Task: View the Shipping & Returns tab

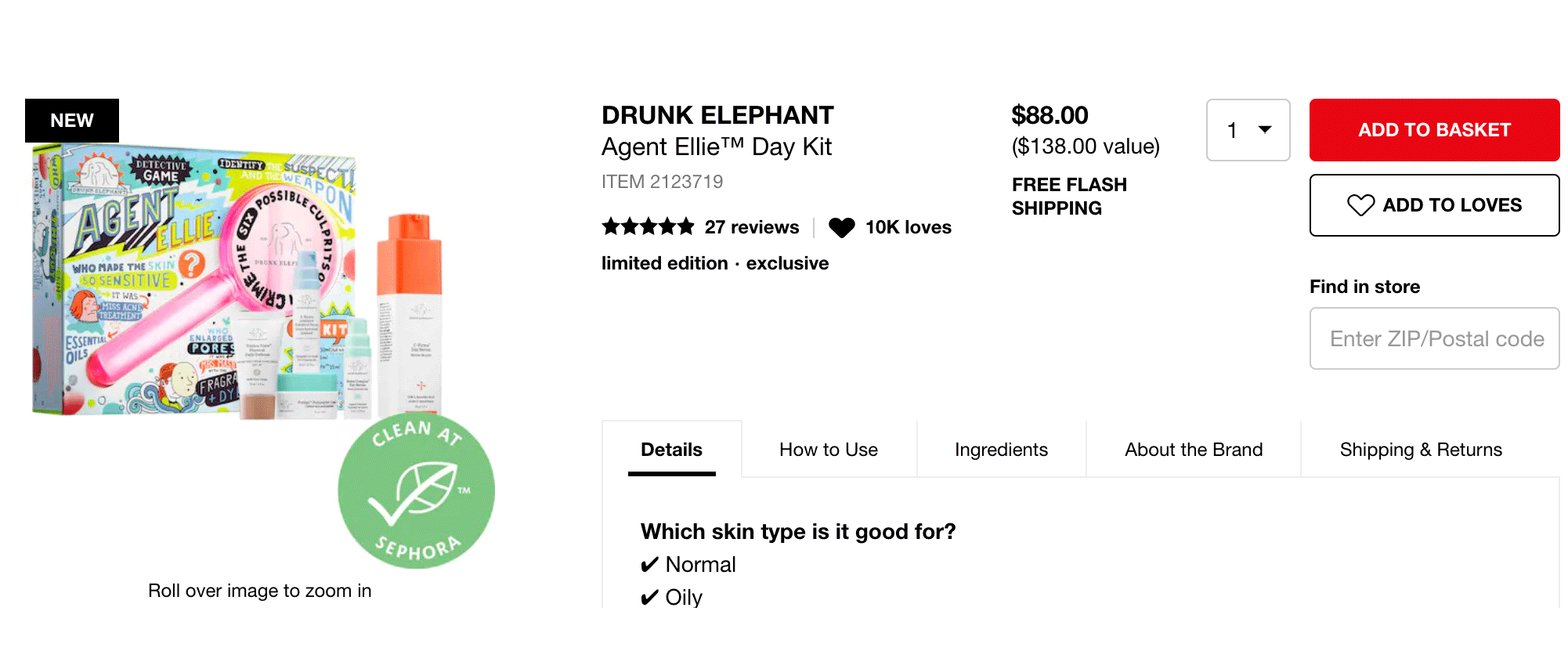Action: point(1421,450)
